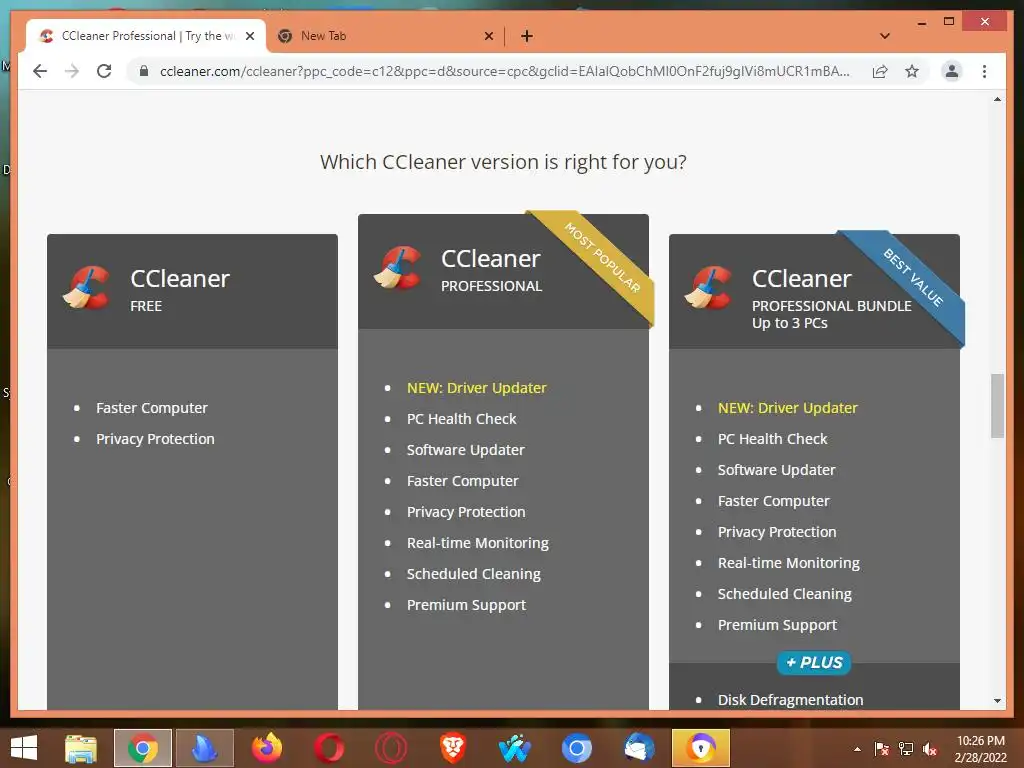
Task: Click Software Updater in Professional column
Action: (466, 450)
